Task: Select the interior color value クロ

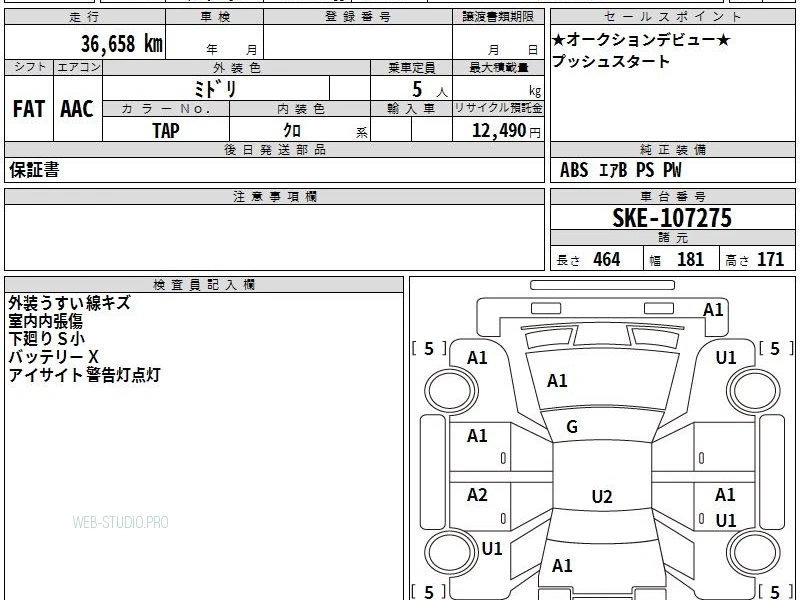Action: pos(292,130)
